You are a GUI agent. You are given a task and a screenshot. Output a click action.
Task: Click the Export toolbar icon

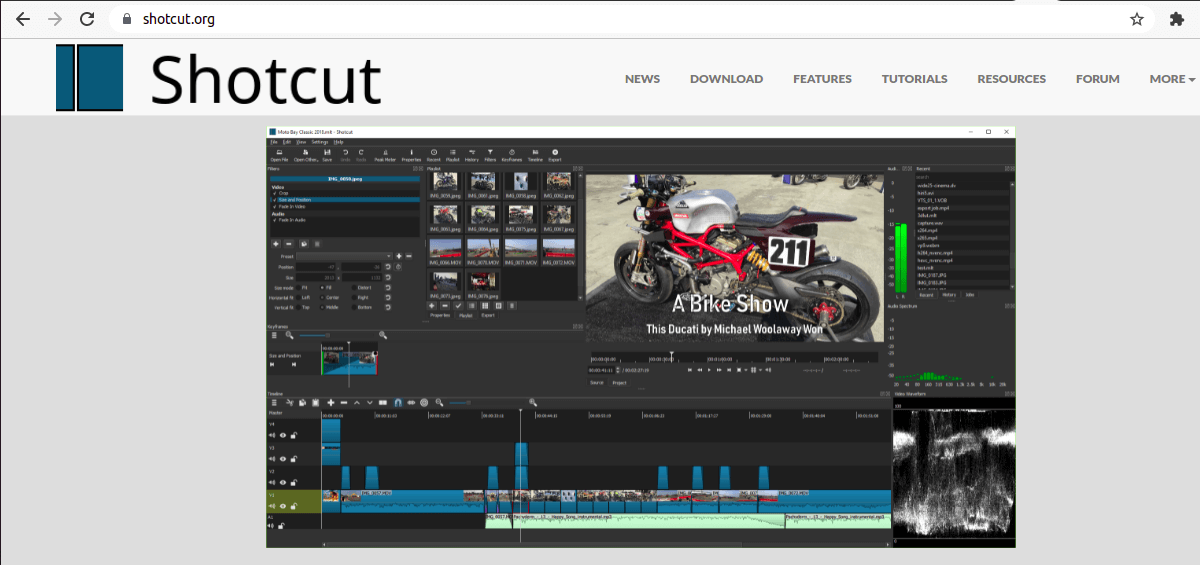click(555, 155)
